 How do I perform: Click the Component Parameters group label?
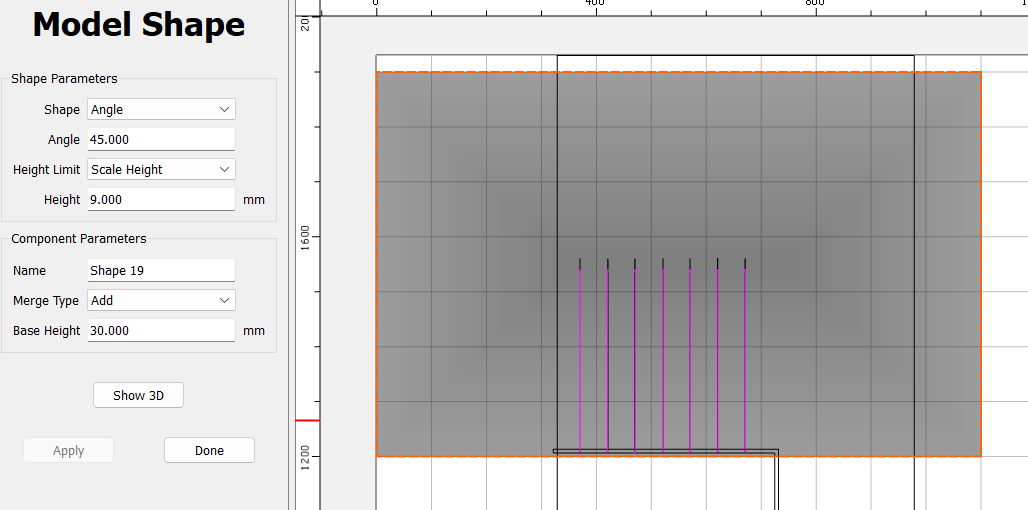(79, 239)
